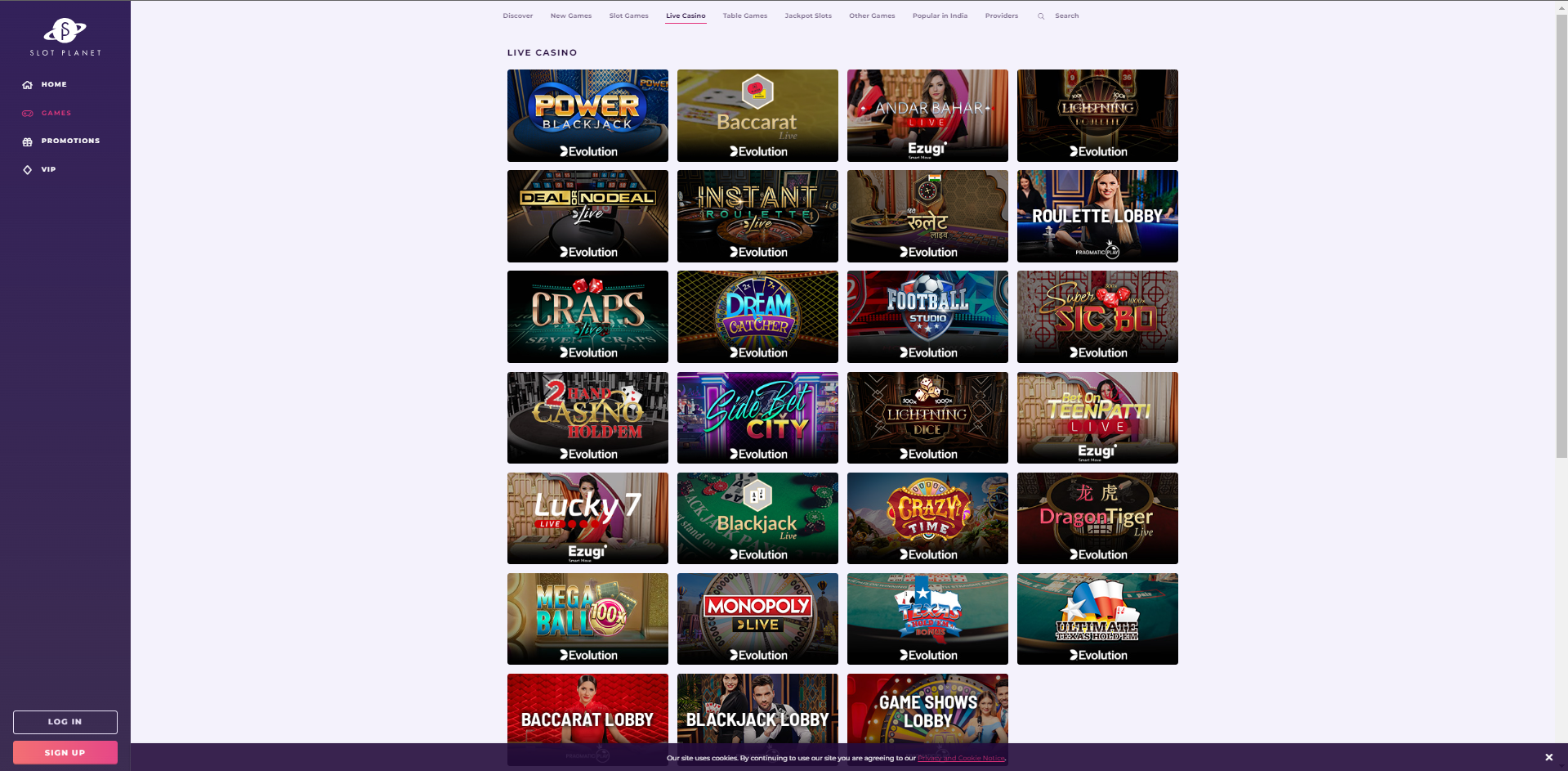
Task: Launch Mega Ball 100x game
Action: 587,619
